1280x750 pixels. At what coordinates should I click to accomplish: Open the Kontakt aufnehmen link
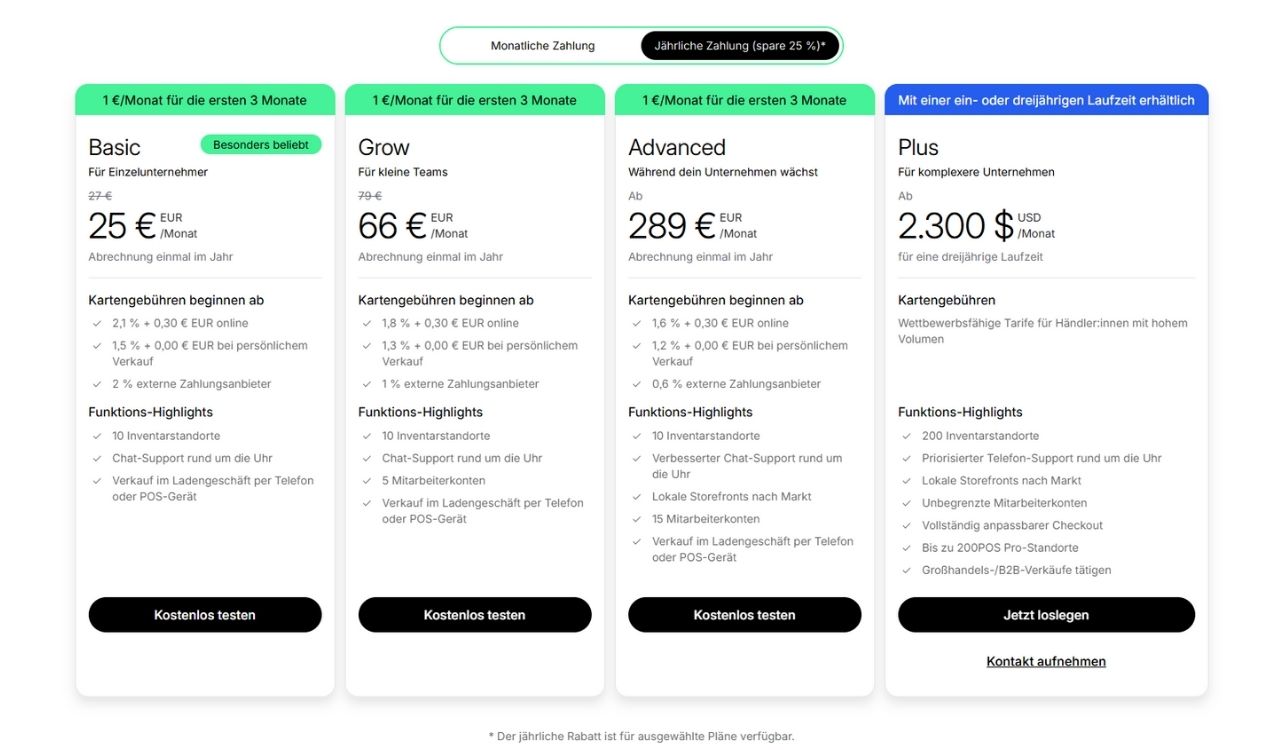point(1046,662)
